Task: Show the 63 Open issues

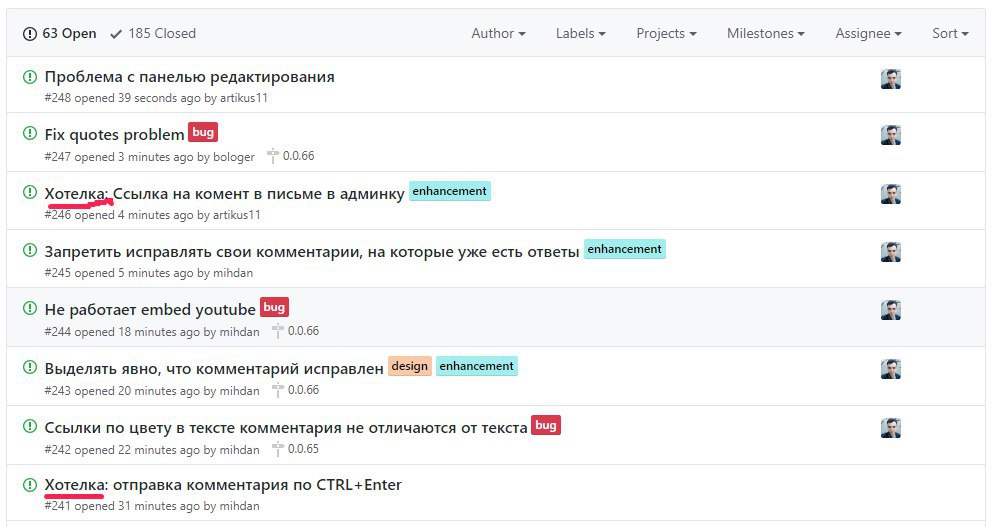Action: coord(59,34)
